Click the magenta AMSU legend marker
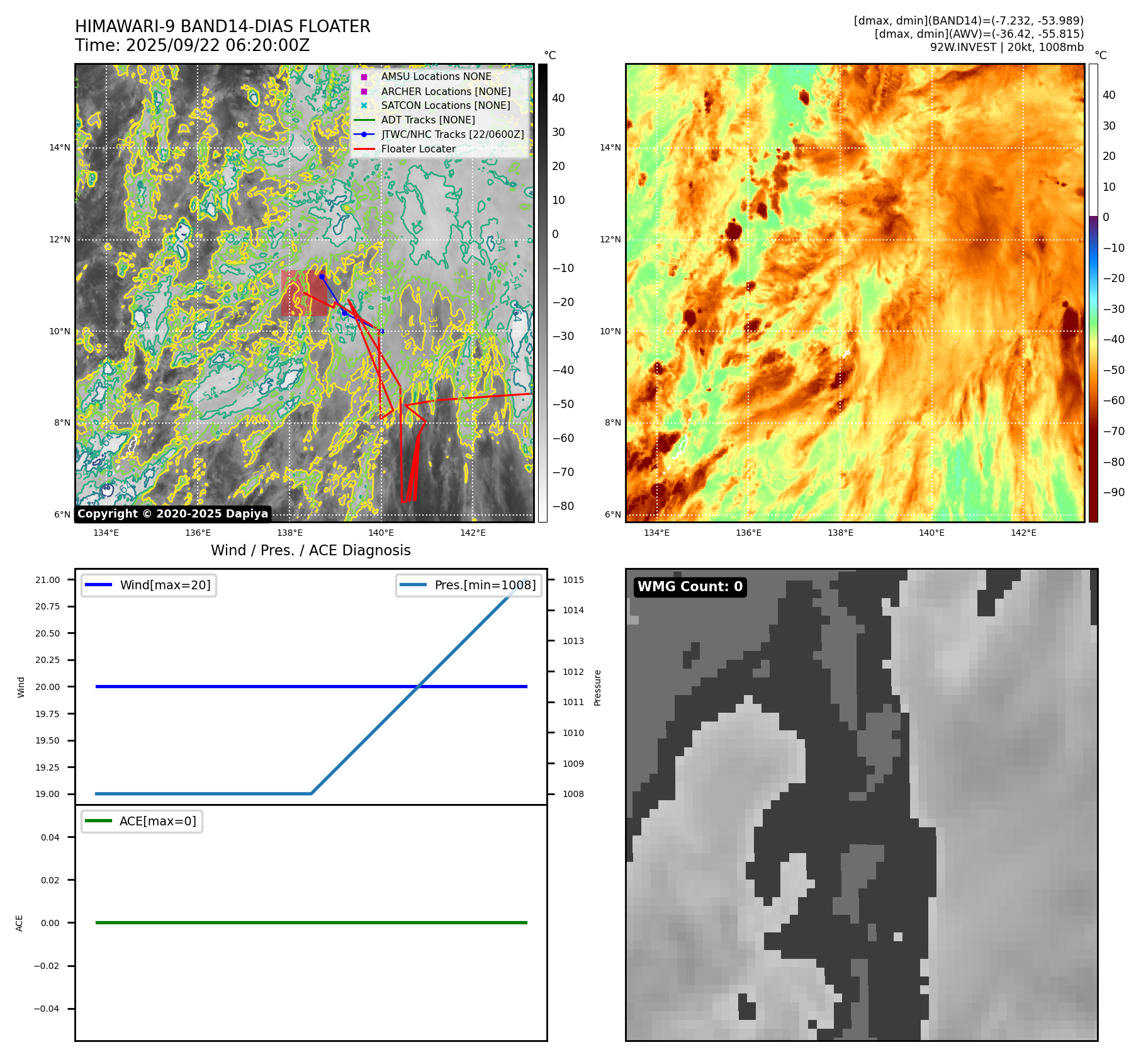The image size is (1141, 1064). tap(364, 77)
